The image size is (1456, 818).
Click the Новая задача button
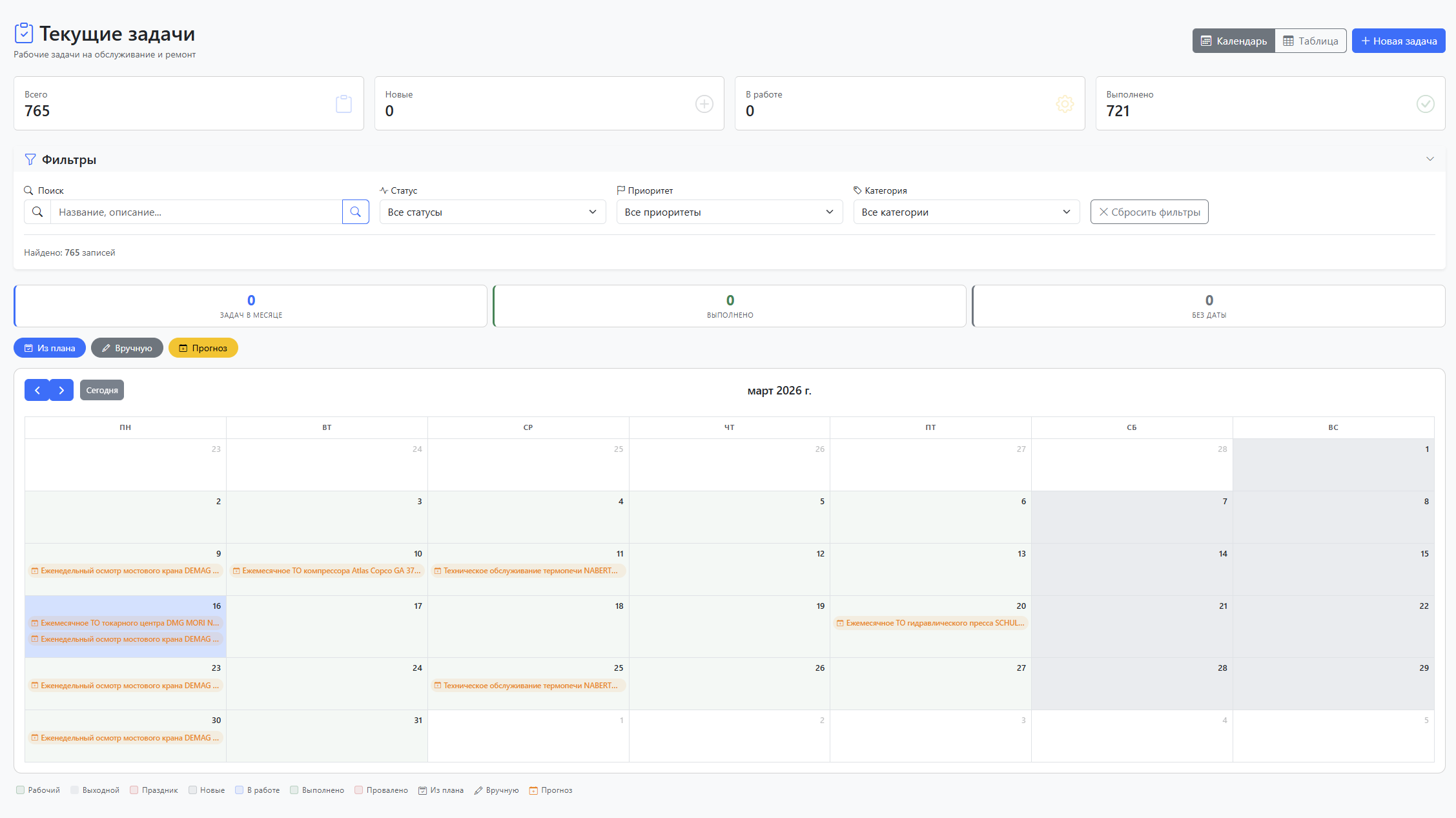click(x=1398, y=41)
